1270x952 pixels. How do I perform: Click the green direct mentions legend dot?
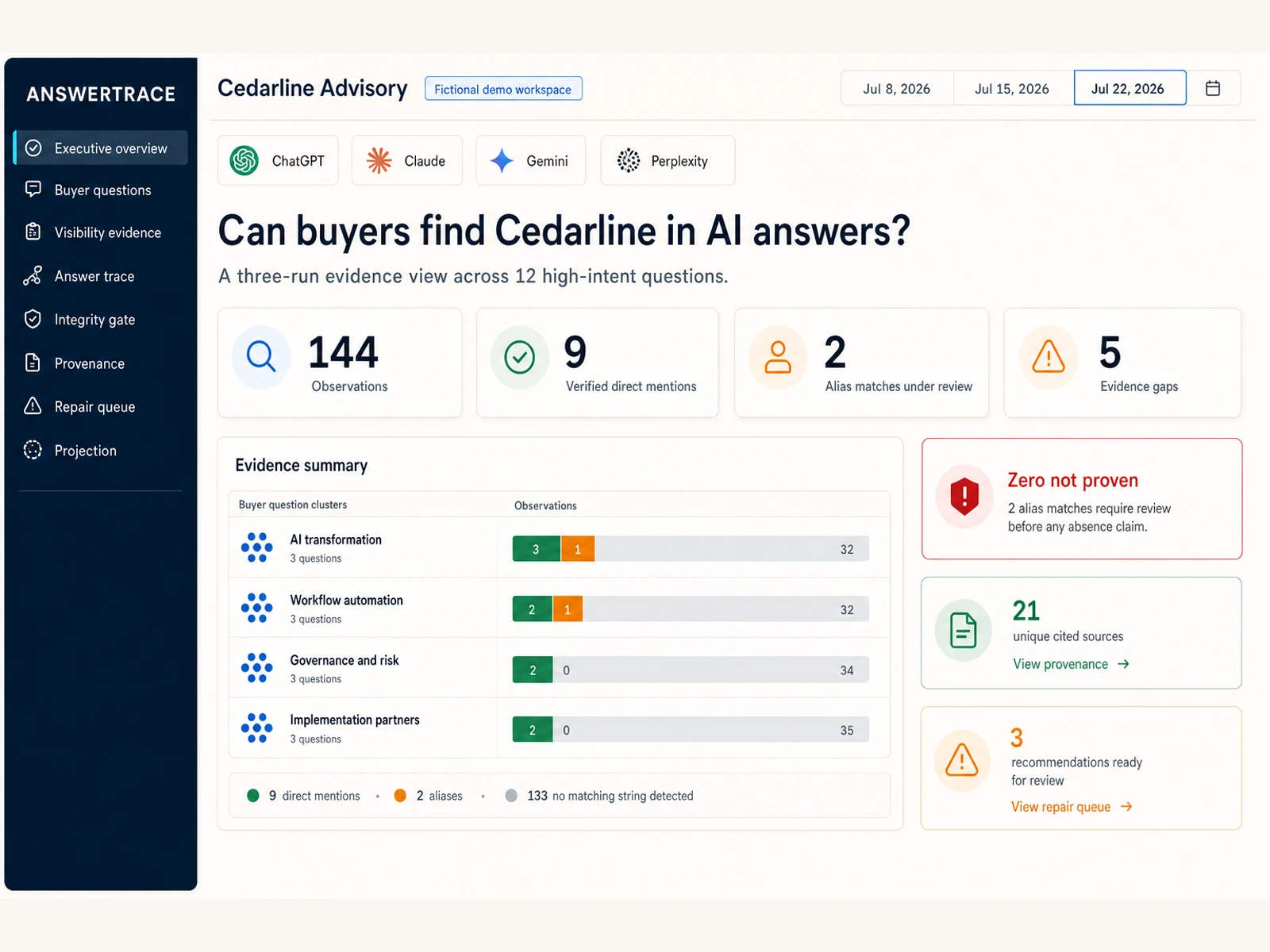point(253,795)
